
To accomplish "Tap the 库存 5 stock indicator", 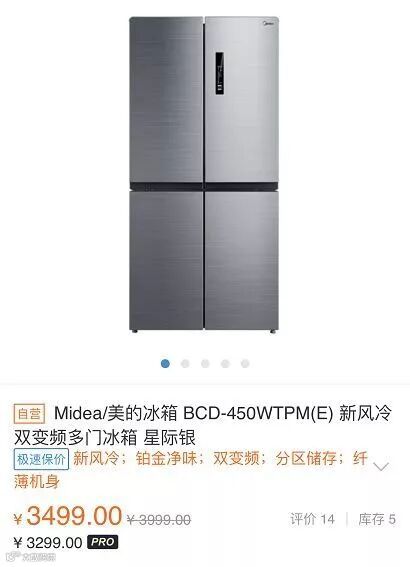I will pyautogui.click(x=377, y=519).
